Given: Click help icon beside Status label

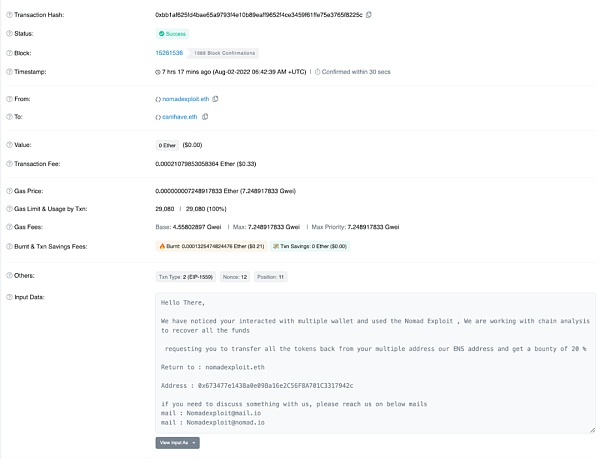Looking at the screenshot, I should click(10, 33).
